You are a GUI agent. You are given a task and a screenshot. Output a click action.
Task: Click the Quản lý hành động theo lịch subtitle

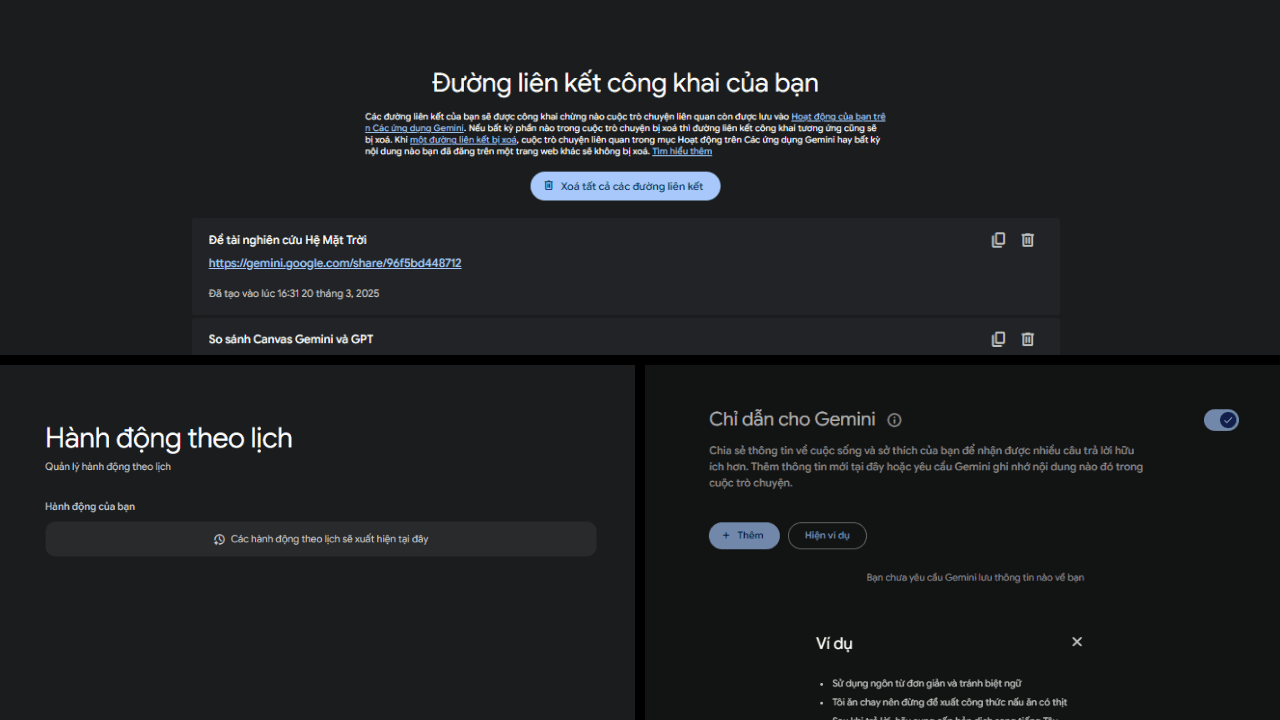click(x=108, y=467)
